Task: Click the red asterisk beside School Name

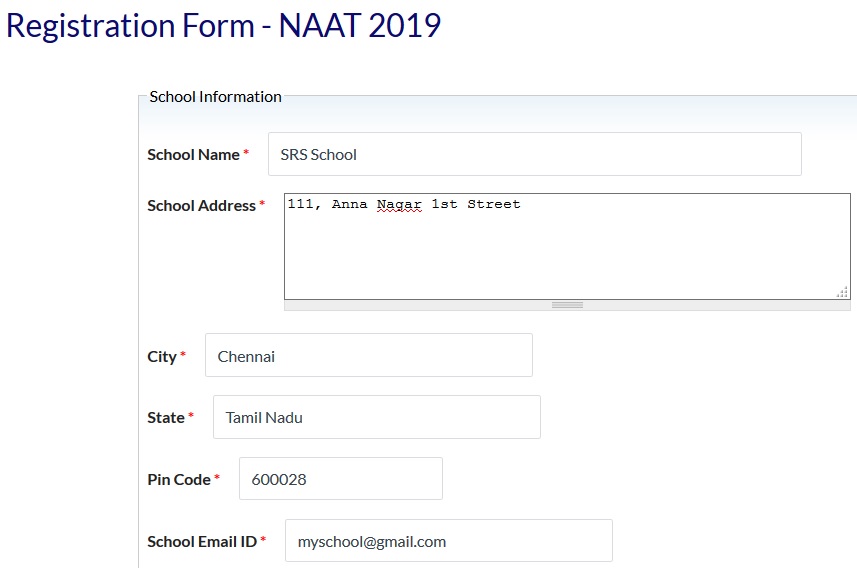Action: coord(246,154)
